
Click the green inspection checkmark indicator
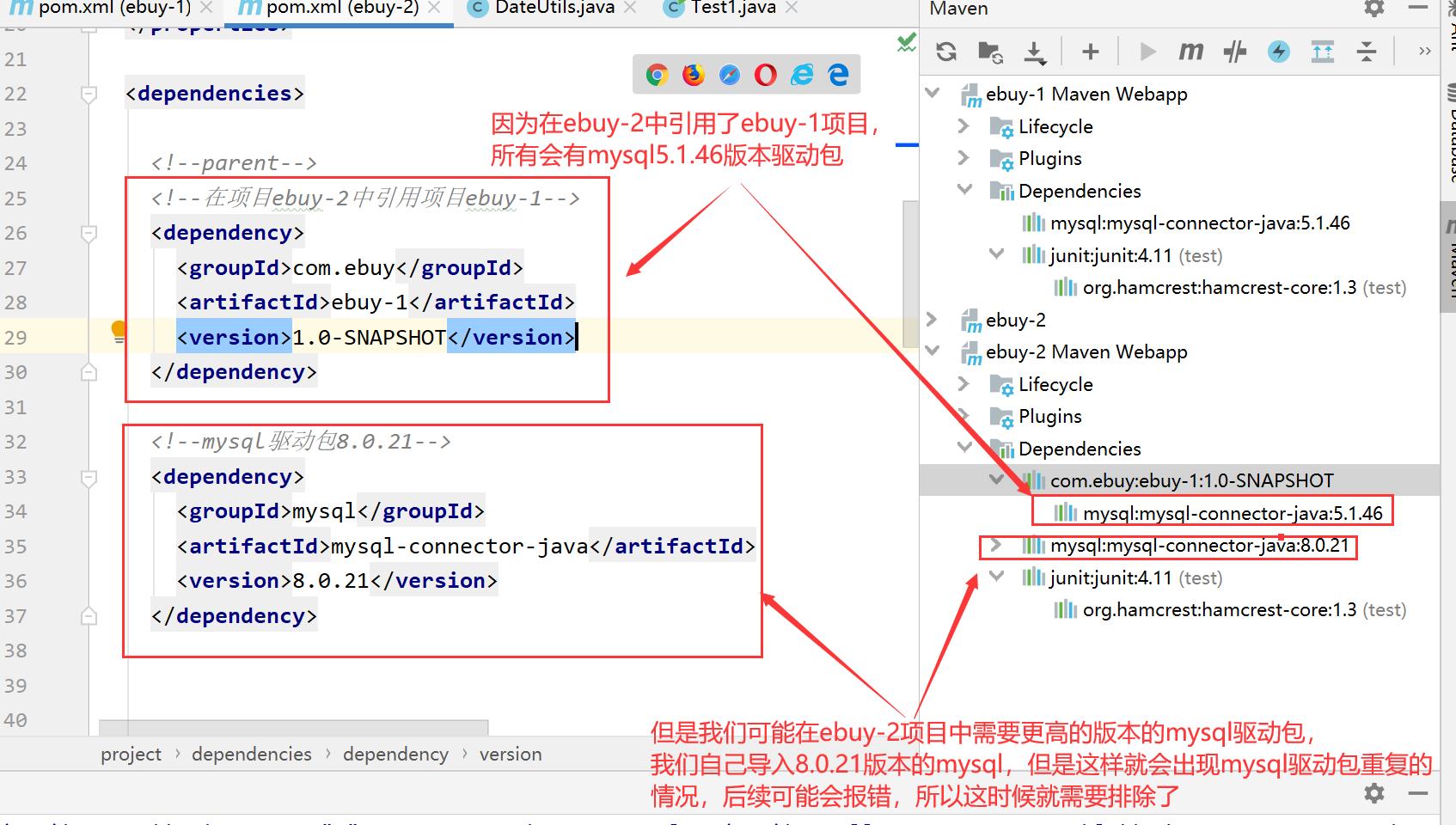click(906, 42)
